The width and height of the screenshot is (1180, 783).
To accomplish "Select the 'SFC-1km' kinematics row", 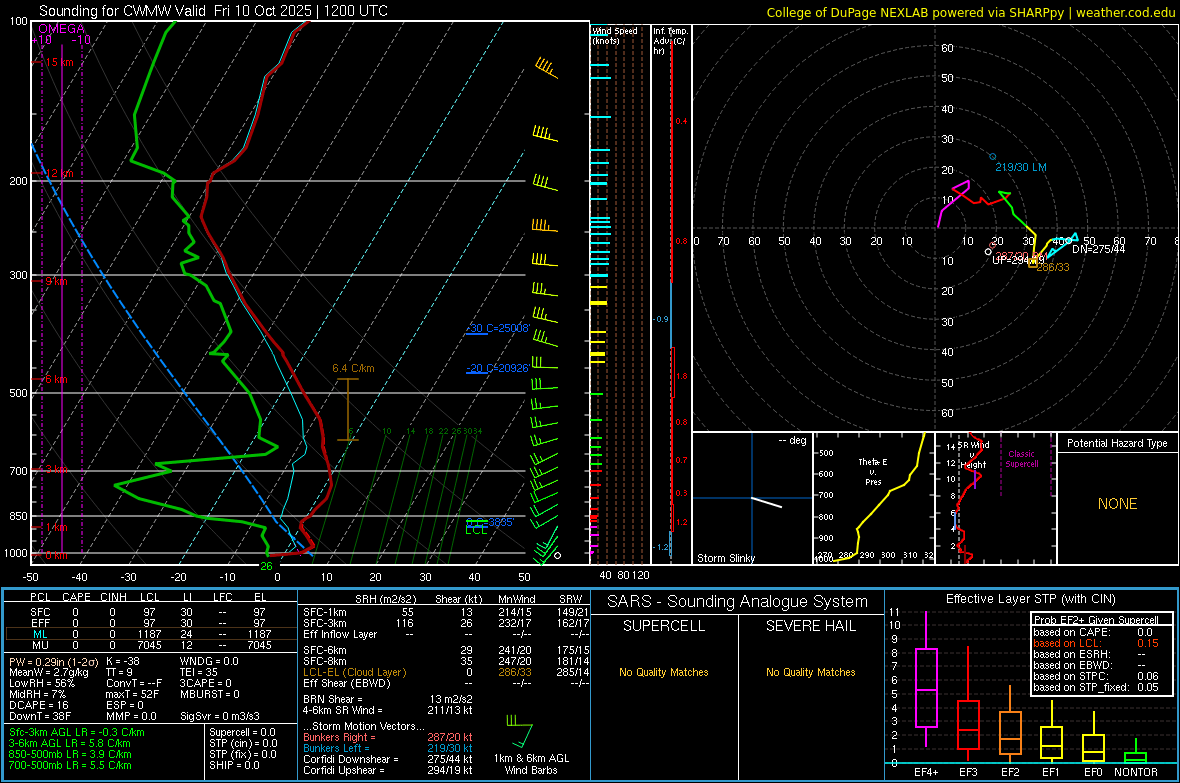I will (446, 613).
